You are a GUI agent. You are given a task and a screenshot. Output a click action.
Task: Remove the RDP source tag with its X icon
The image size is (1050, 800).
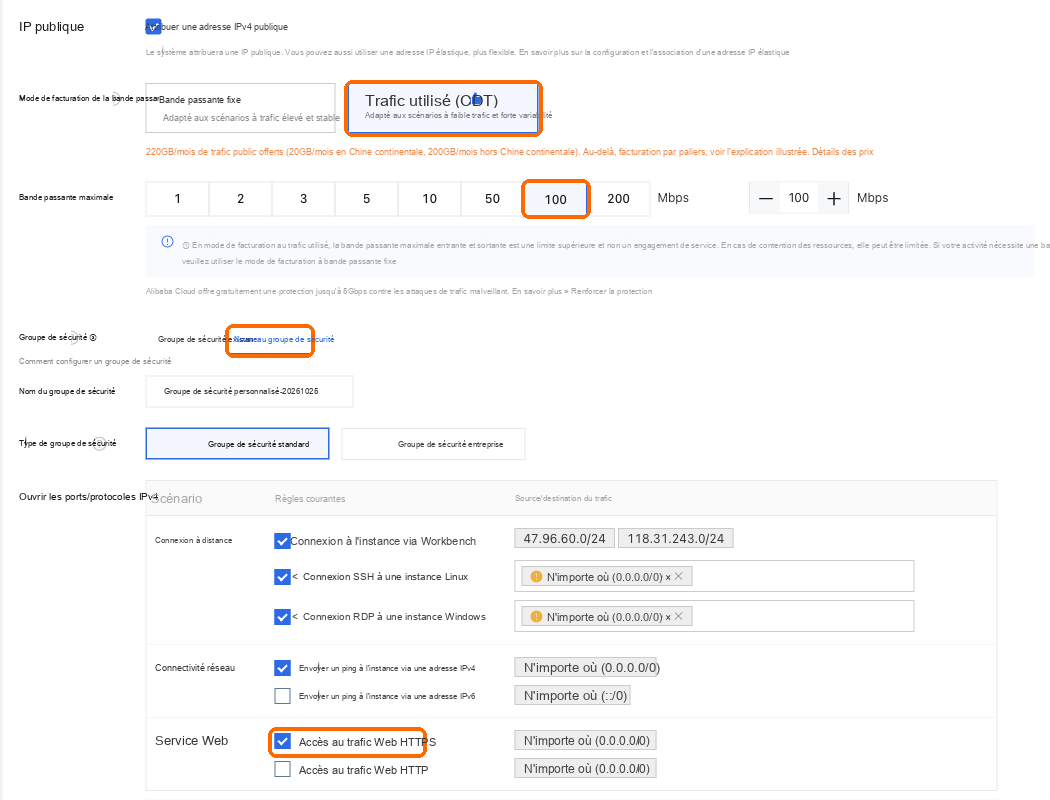click(x=678, y=617)
